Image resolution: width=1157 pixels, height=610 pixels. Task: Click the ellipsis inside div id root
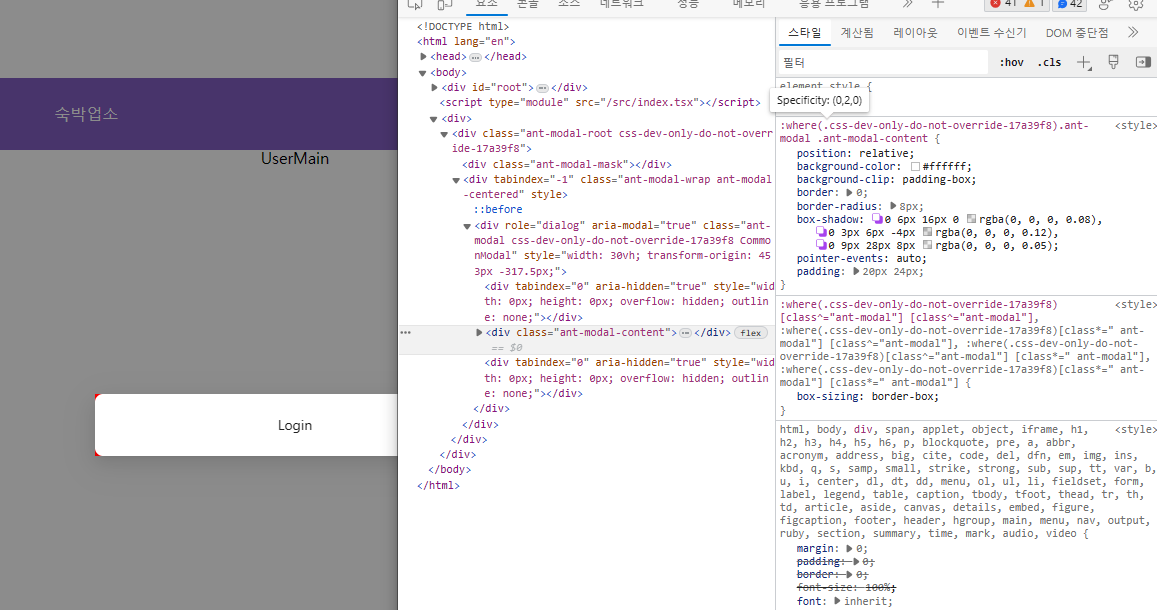click(x=542, y=88)
